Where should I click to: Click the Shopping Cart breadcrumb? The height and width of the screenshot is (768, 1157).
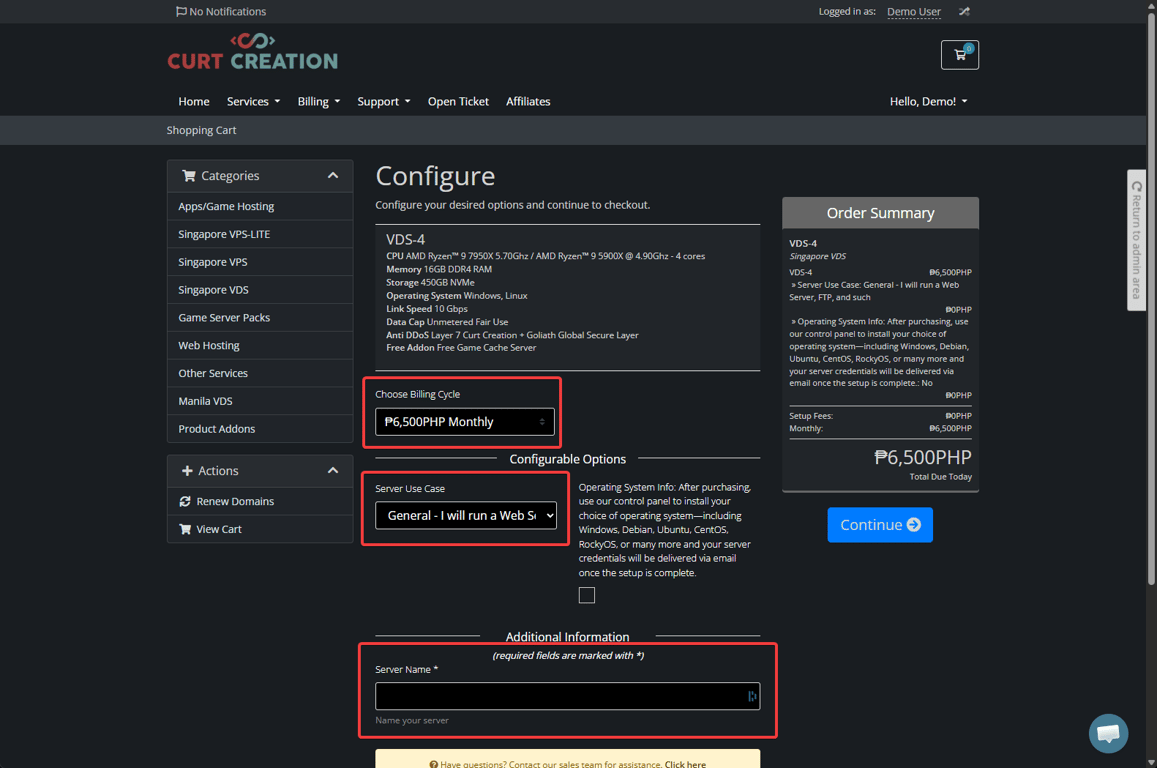point(201,130)
